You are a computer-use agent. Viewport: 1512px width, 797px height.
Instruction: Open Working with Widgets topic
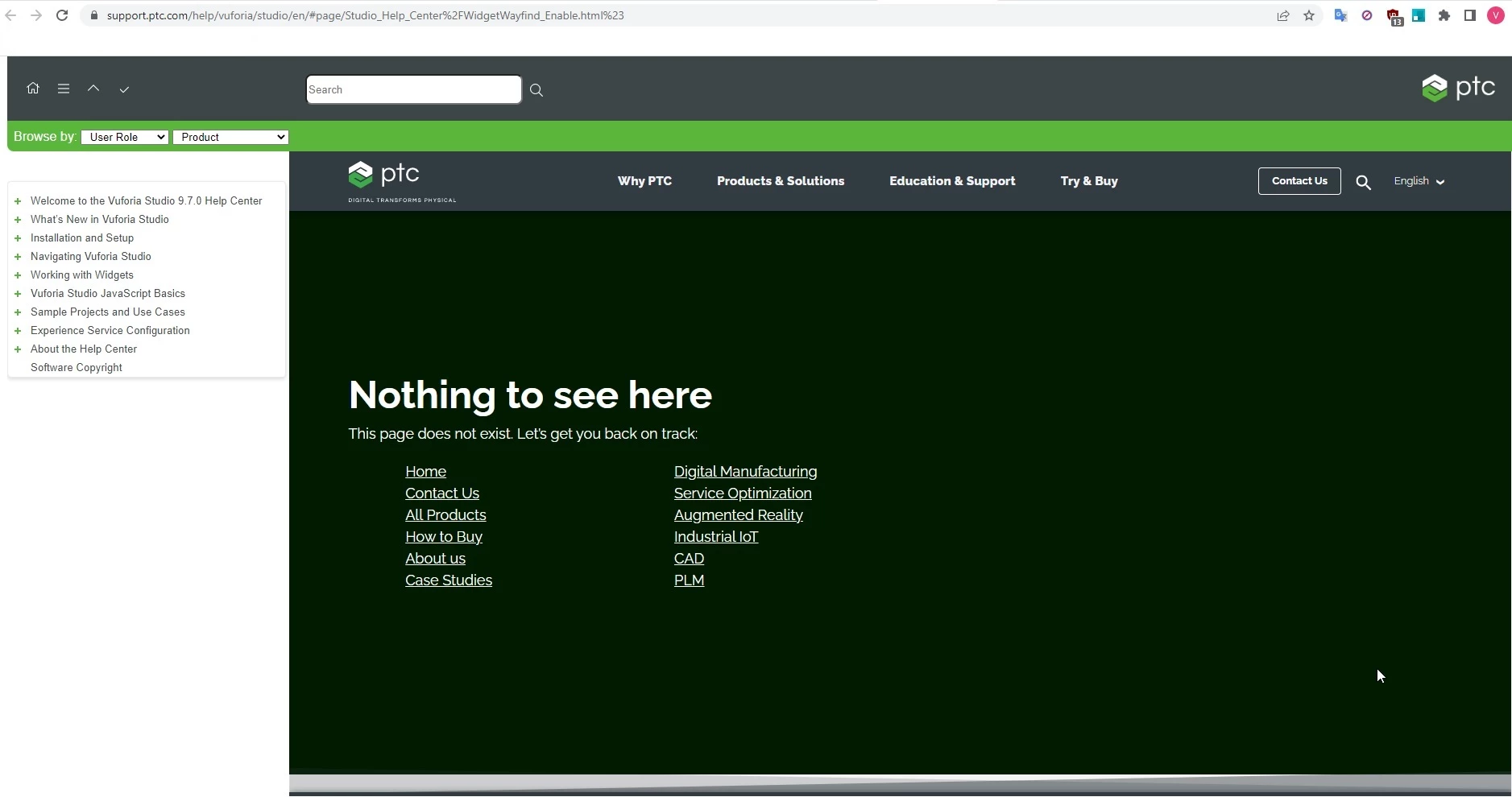pyautogui.click(x=82, y=275)
